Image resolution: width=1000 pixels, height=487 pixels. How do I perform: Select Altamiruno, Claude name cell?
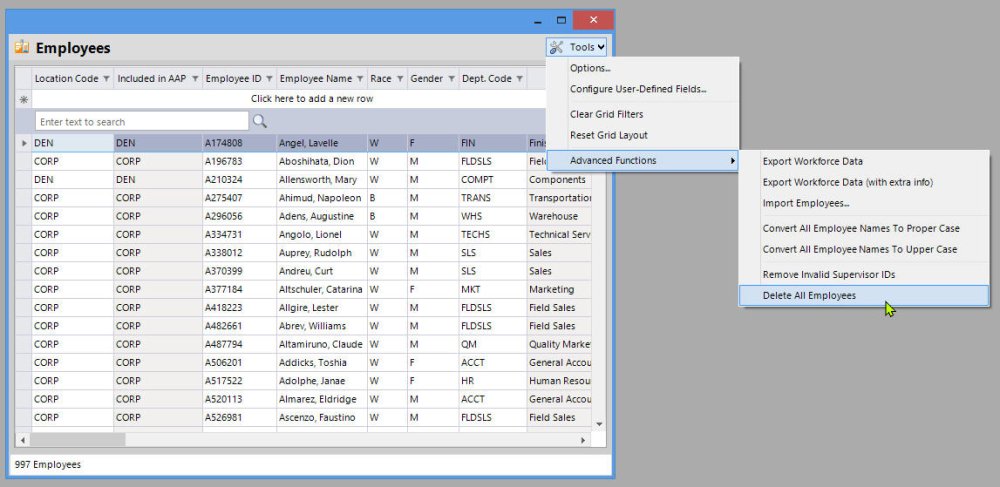click(321, 344)
